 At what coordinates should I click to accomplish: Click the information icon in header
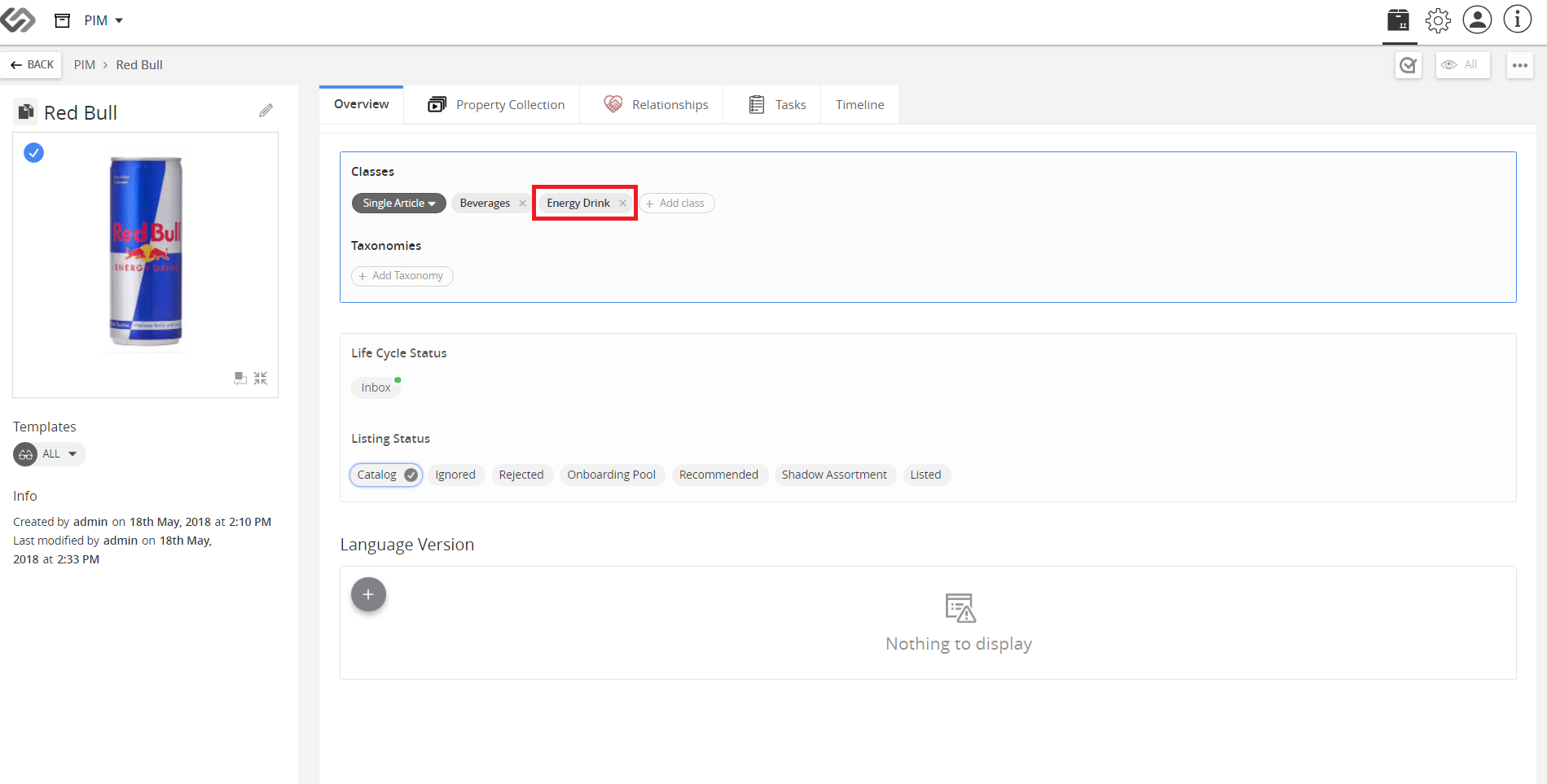(x=1517, y=20)
